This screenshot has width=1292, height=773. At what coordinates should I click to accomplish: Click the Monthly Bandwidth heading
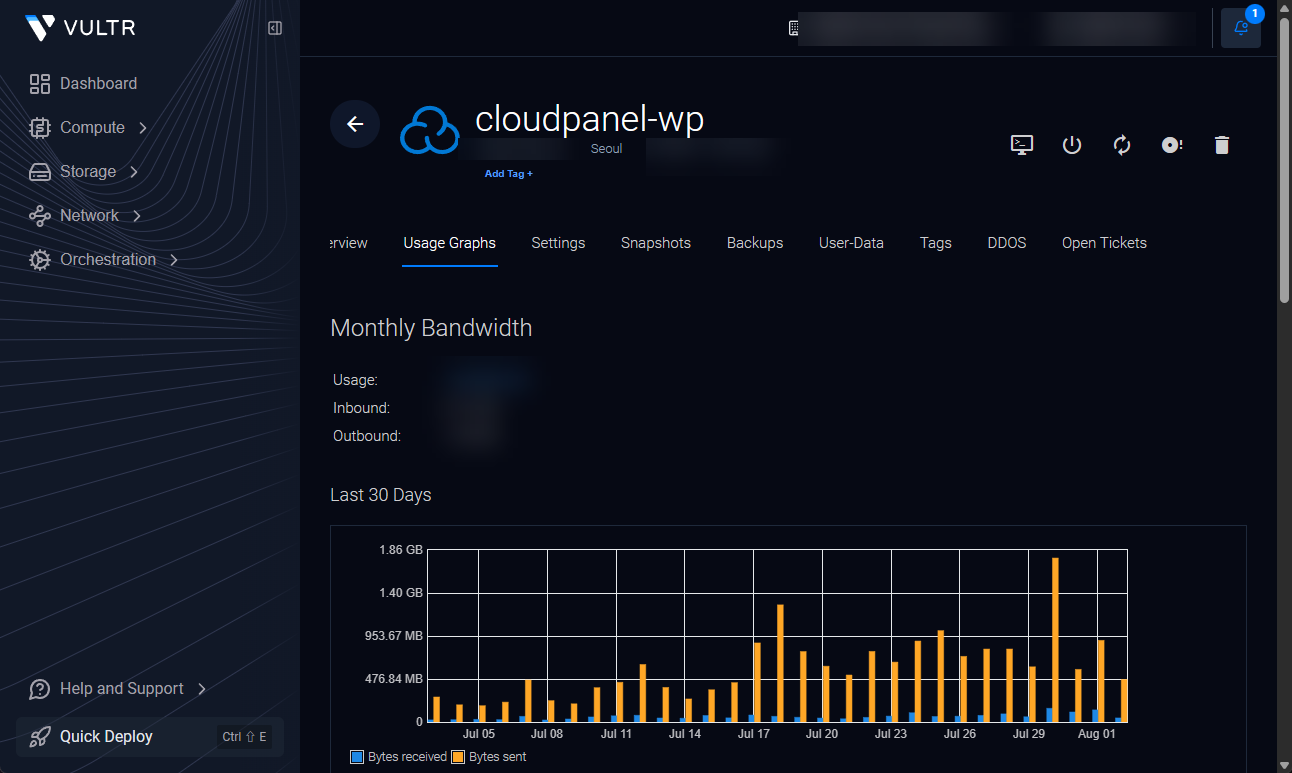pos(431,328)
